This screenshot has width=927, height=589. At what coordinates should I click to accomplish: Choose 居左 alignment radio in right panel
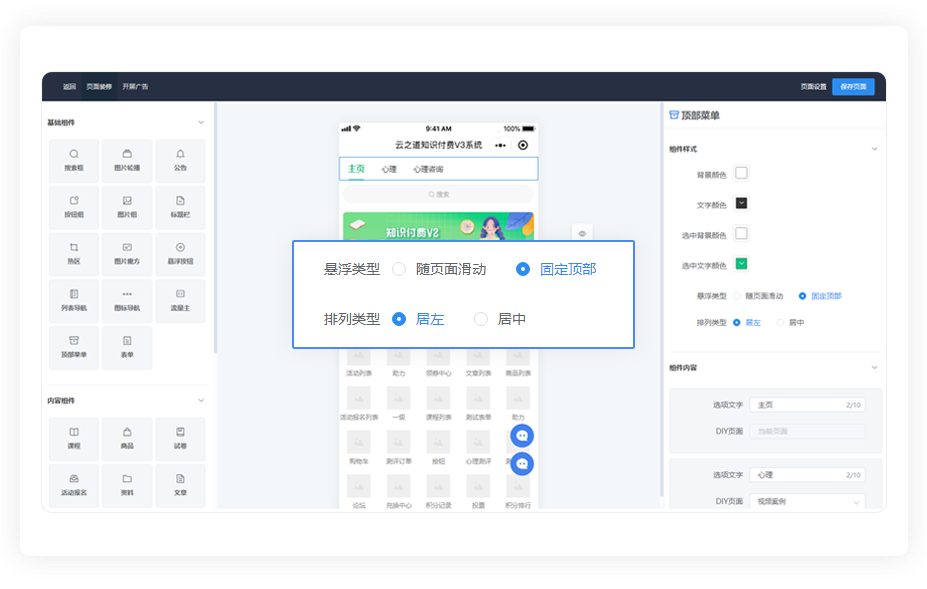point(737,322)
